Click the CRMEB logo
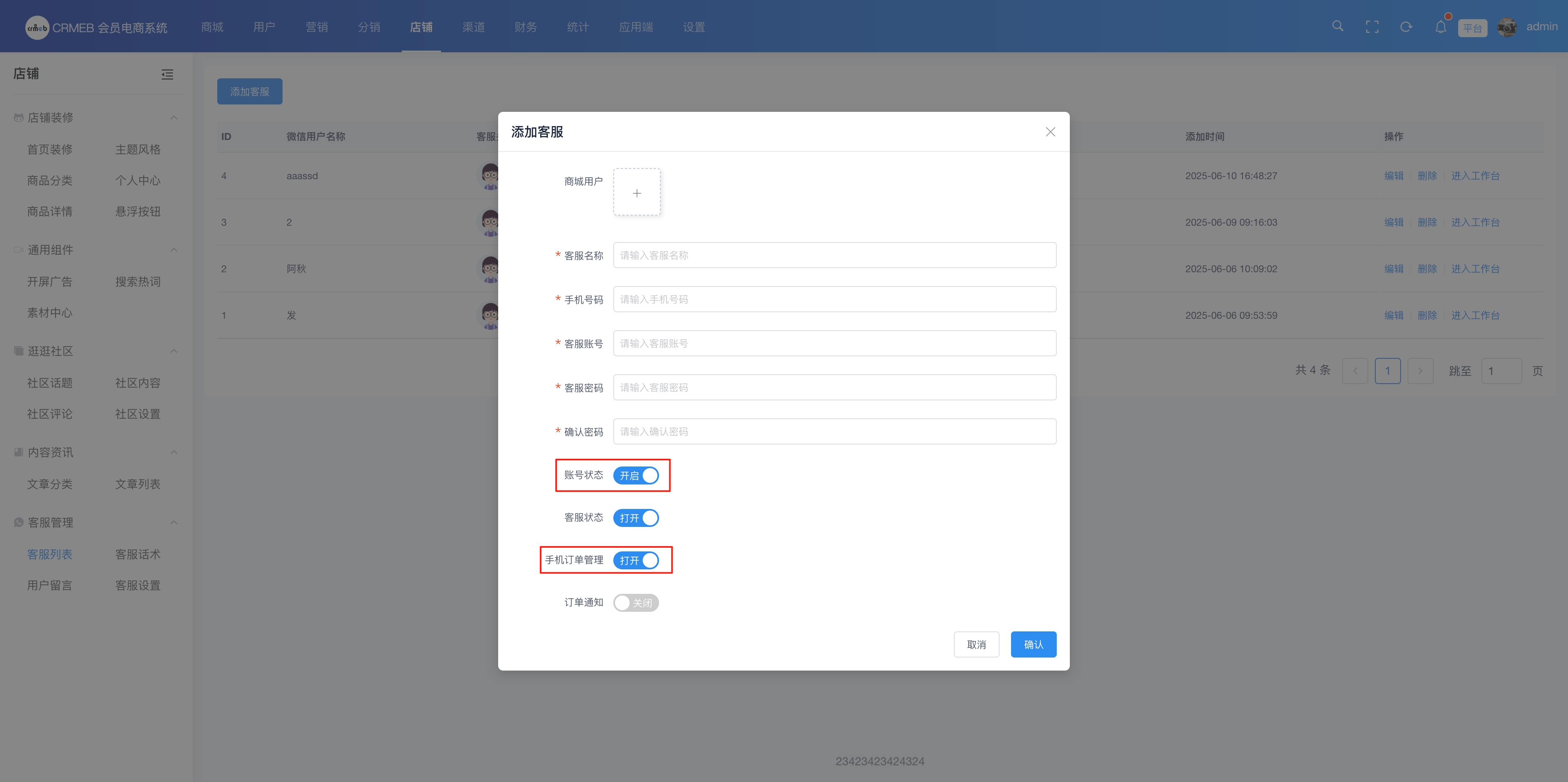 37,27
